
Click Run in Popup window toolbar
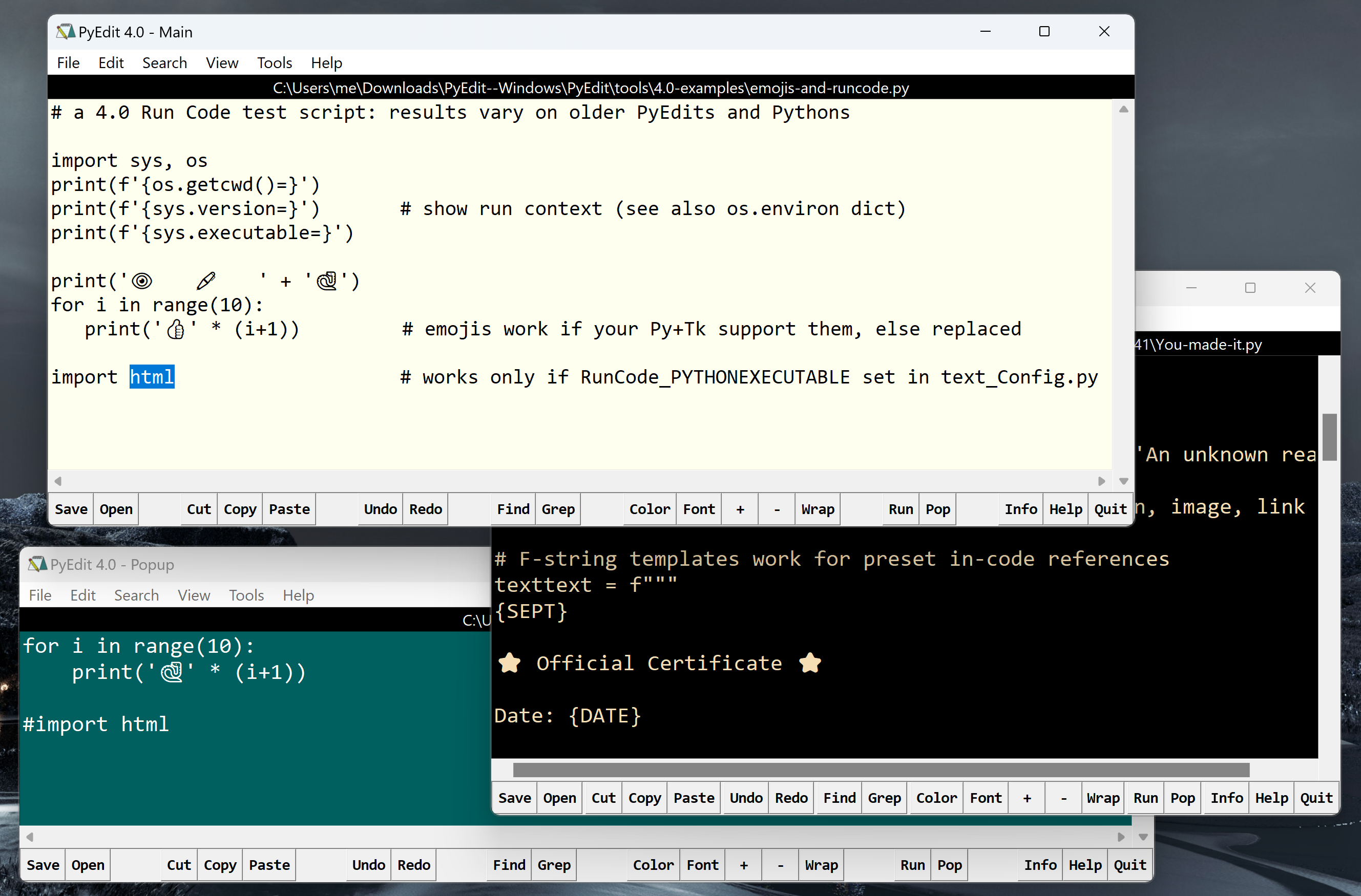(913, 865)
